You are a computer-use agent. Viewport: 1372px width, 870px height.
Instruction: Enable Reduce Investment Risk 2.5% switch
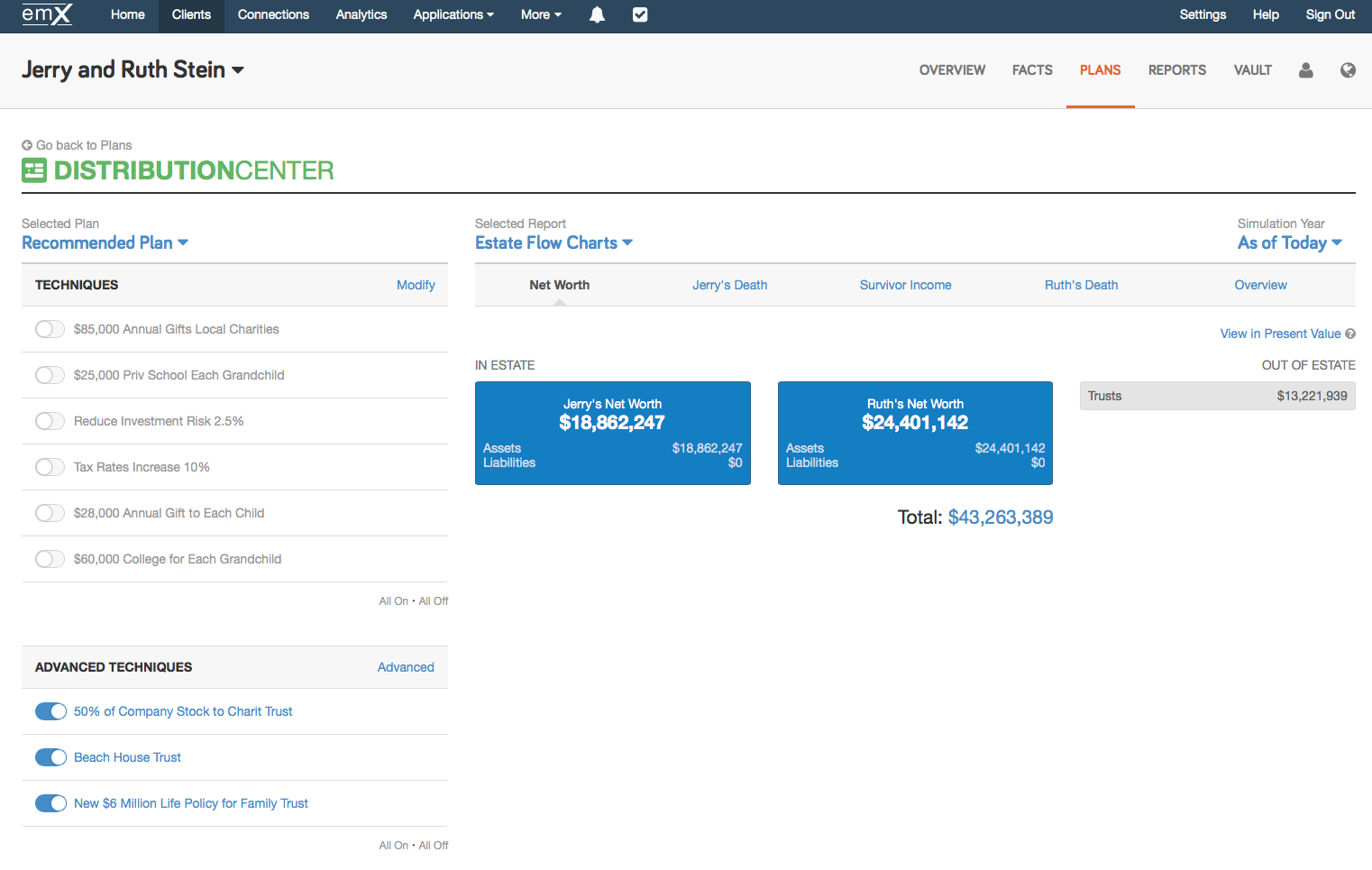click(50, 421)
